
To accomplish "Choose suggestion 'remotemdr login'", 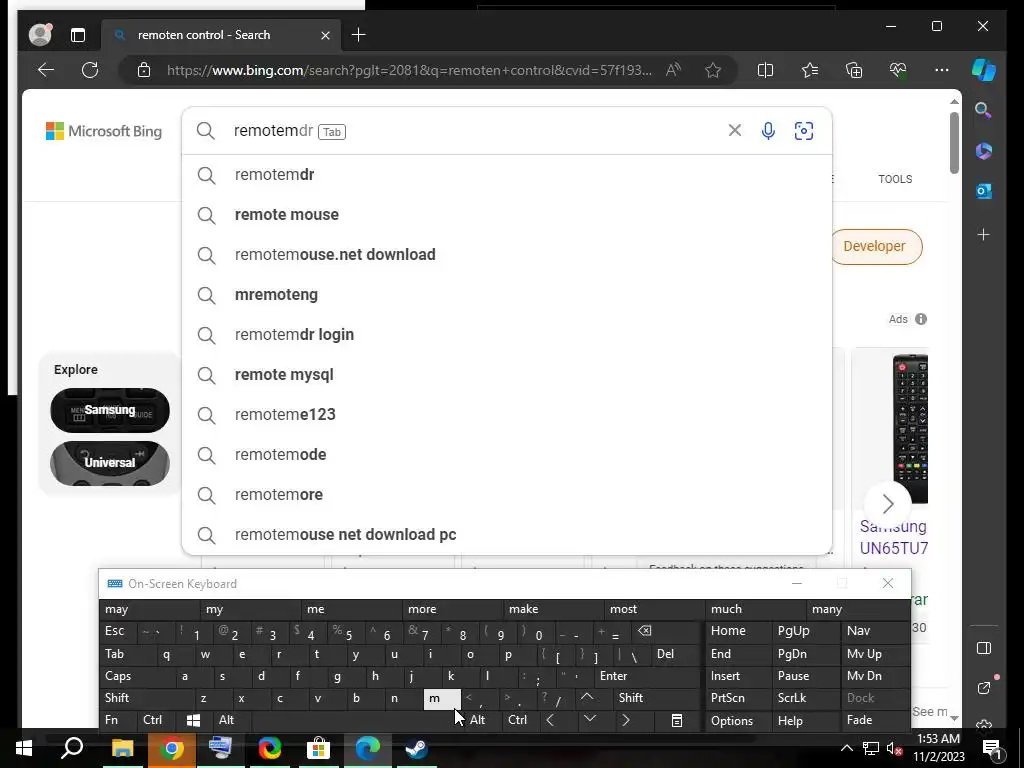I will (507, 334).
